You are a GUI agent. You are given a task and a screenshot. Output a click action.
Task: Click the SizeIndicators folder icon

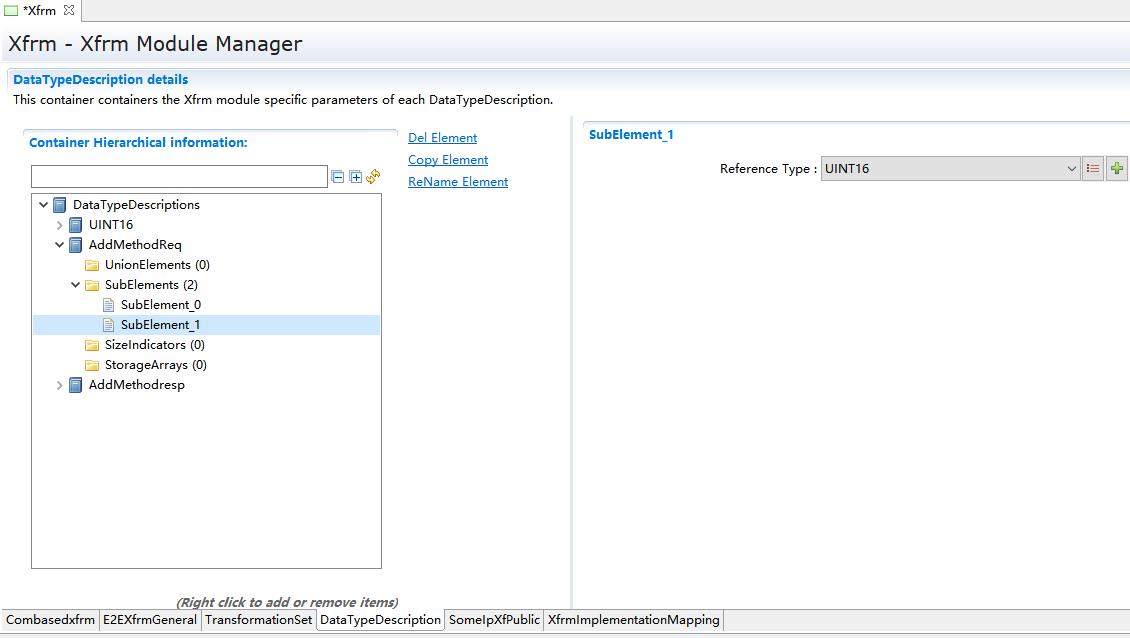tap(92, 345)
